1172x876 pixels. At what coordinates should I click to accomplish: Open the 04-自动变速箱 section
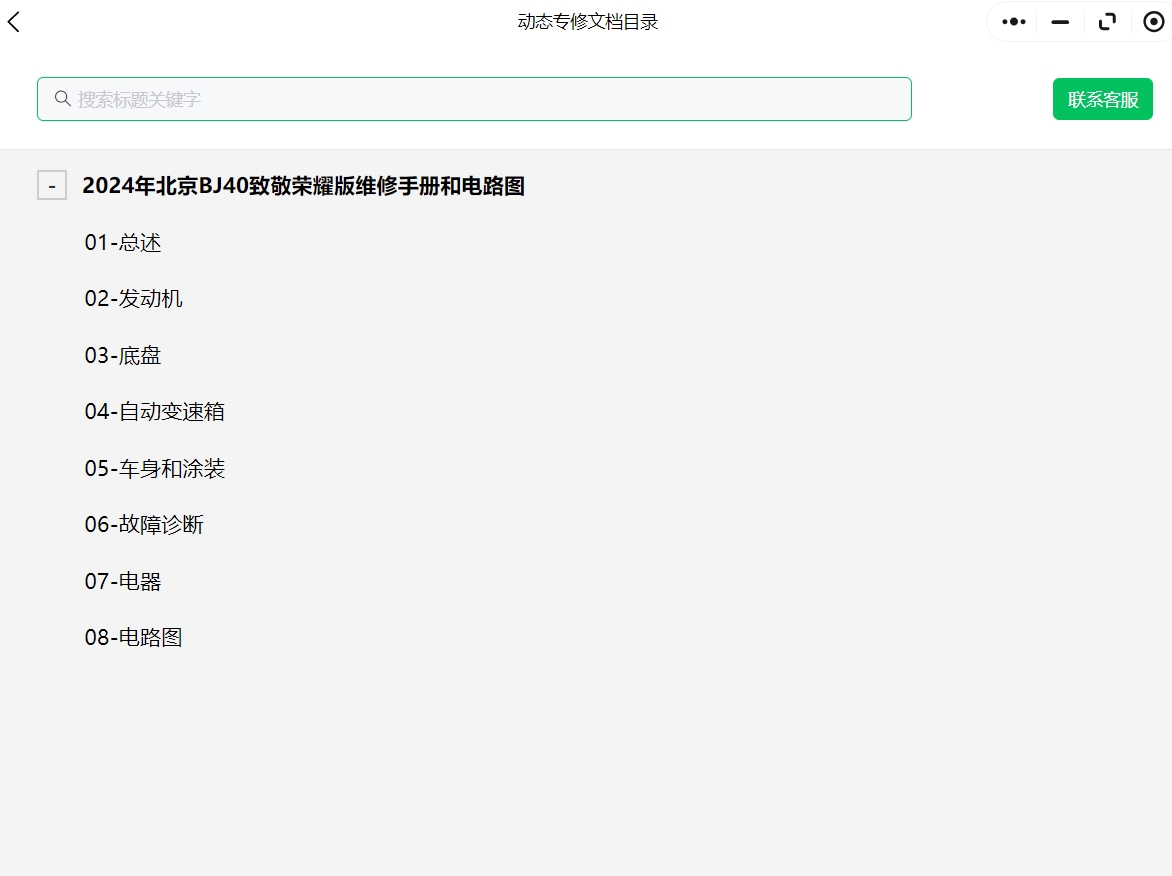(155, 411)
